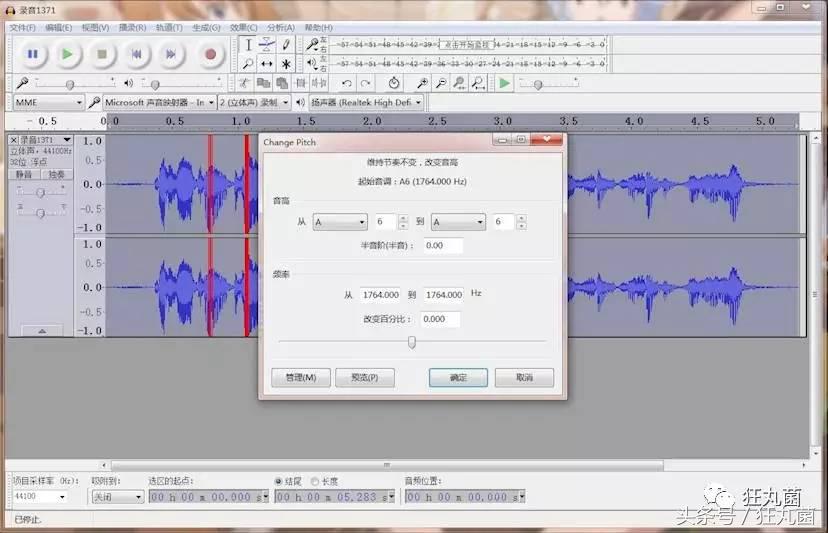Open the 从 pitch note dropdown
The width and height of the screenshot is (828, 533).
click(340, 222)
